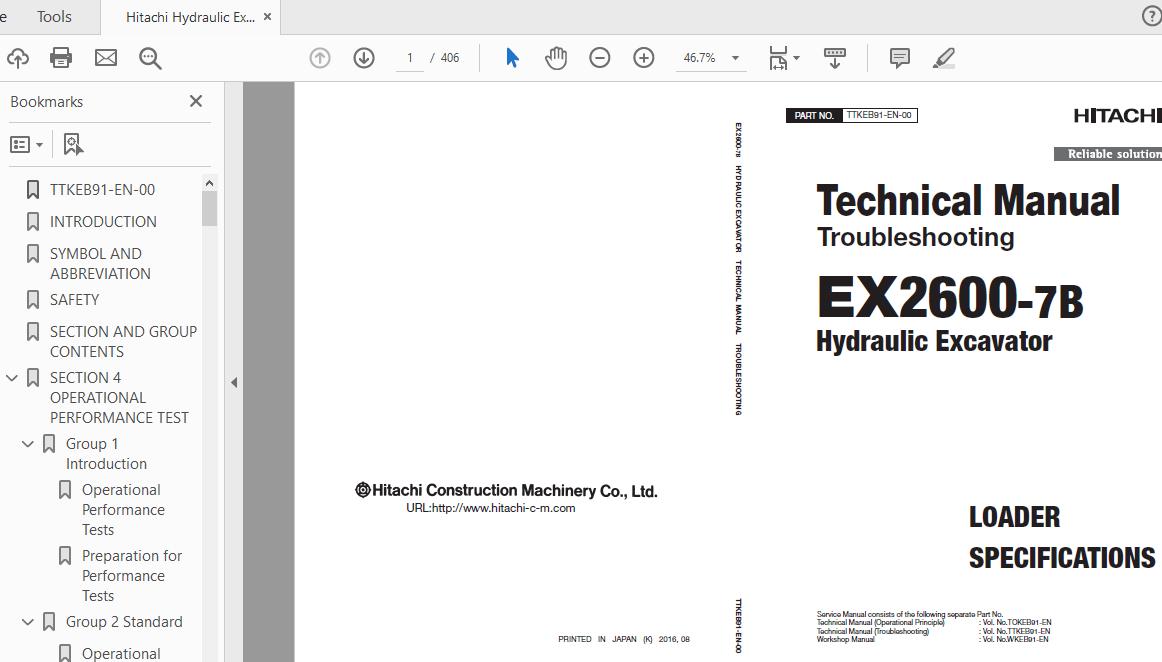1162x662 pixels.
Task: Print the document using printer icon
Action: (x=61, y=58)
